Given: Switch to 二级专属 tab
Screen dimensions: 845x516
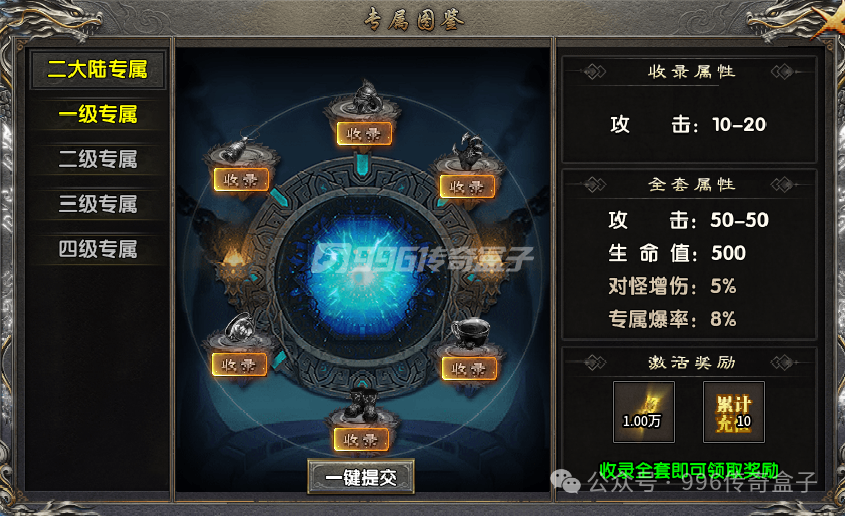Looking at the screenshot, I should 98,159.
